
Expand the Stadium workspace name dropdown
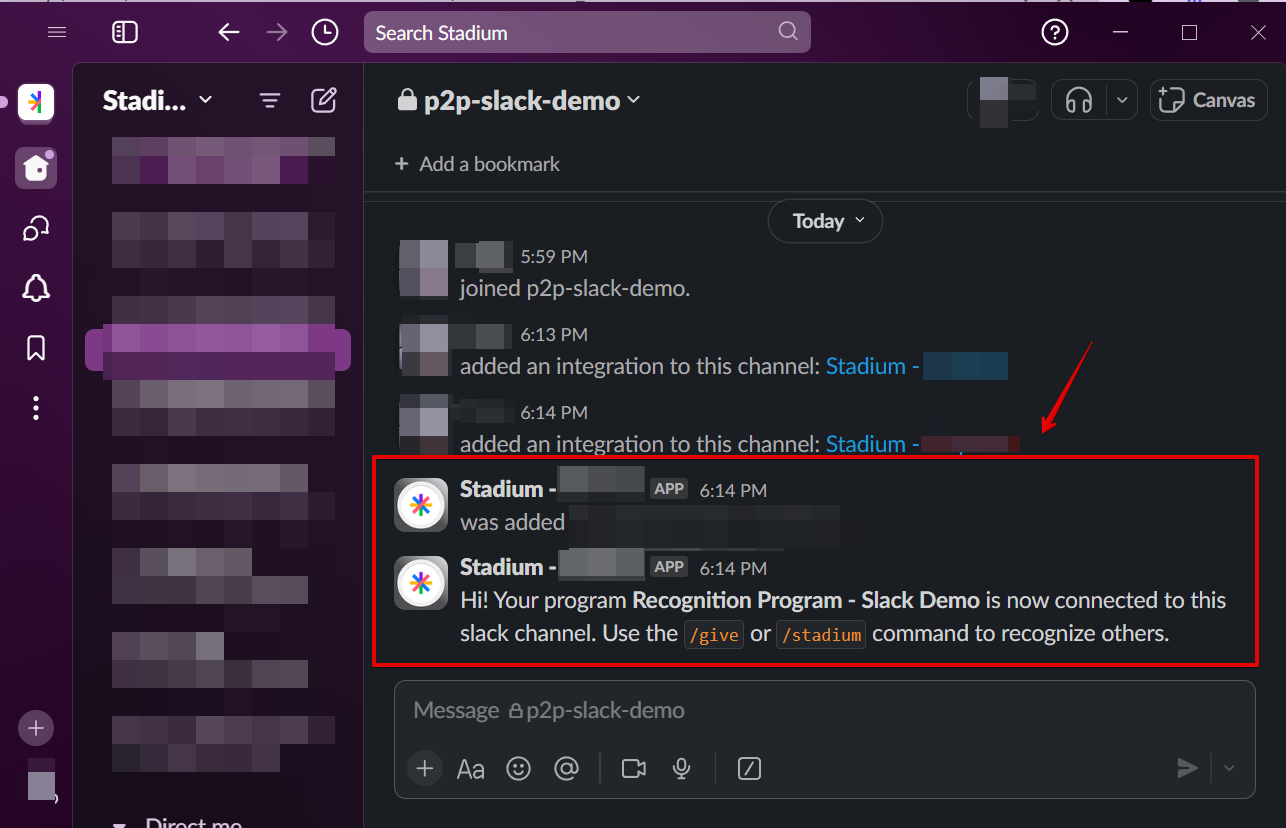tap(158, 100)
